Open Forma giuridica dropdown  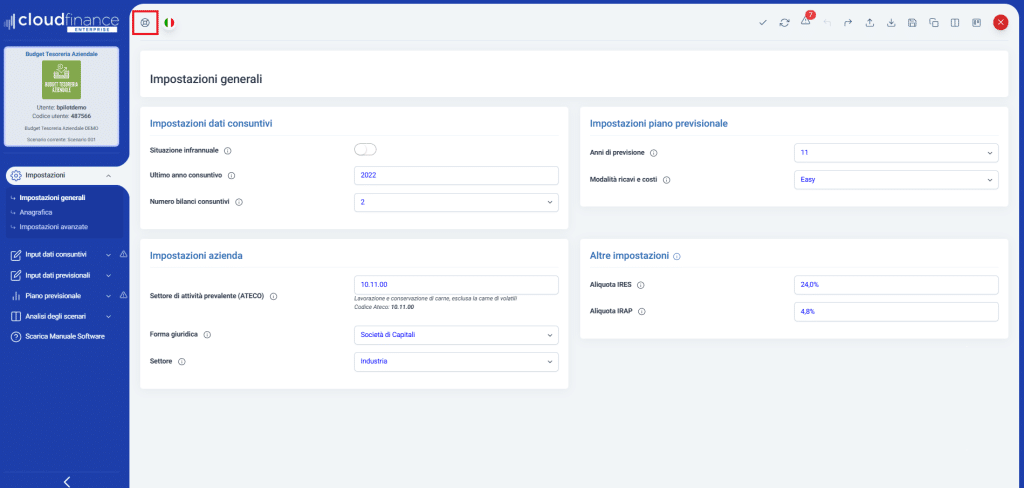click(456, 335)
